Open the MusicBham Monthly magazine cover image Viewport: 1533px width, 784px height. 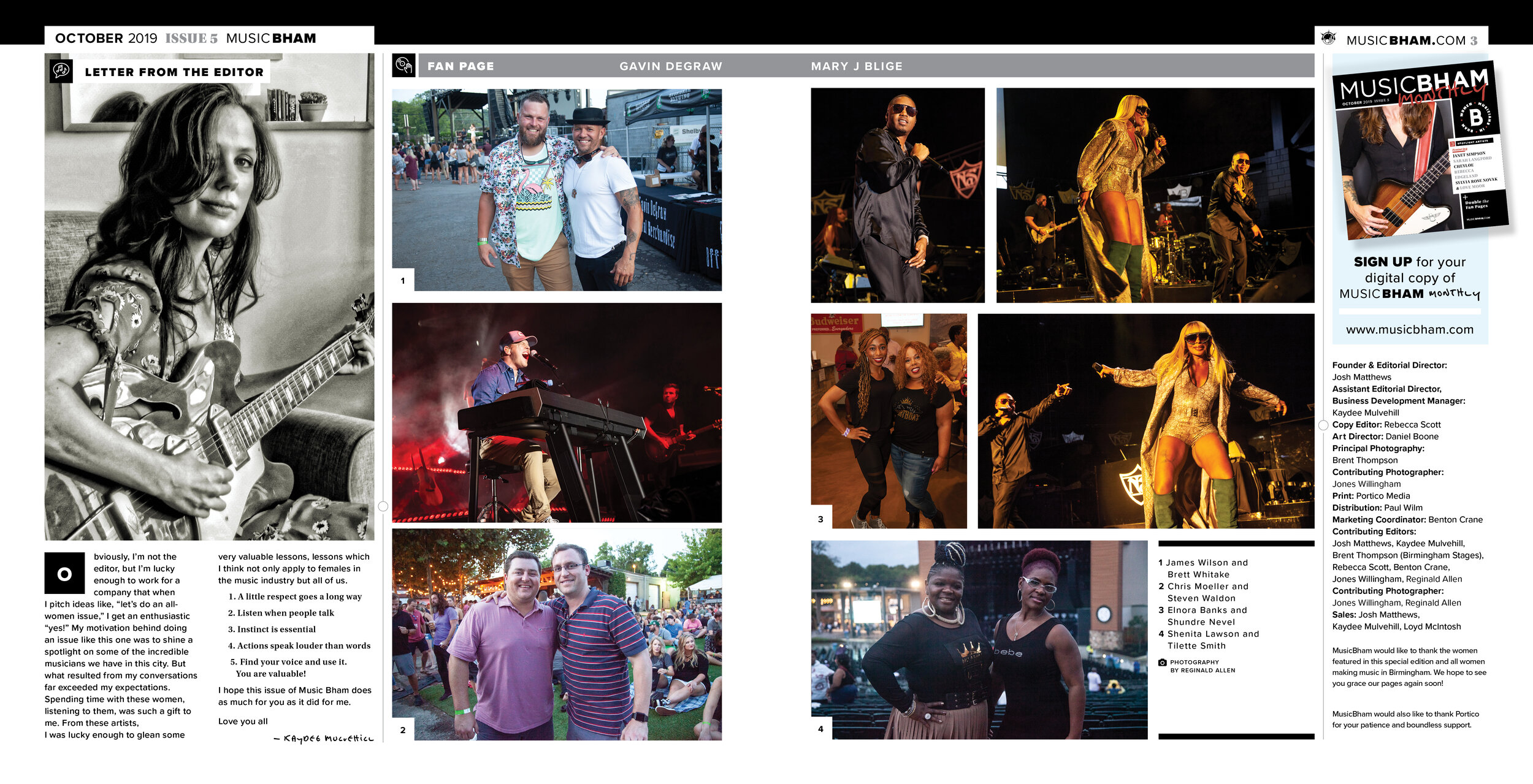click(x=1420, y=150)
